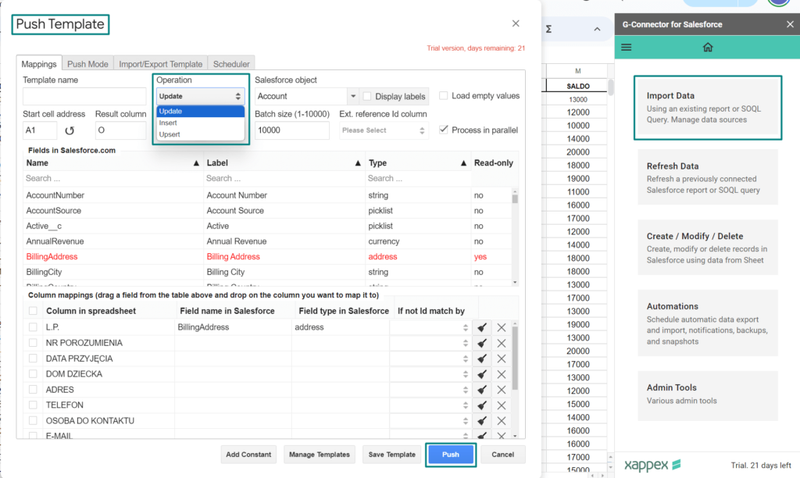
Task: Expand the Salesforce object Account dropdown arrow
Action: coord(353,96)
